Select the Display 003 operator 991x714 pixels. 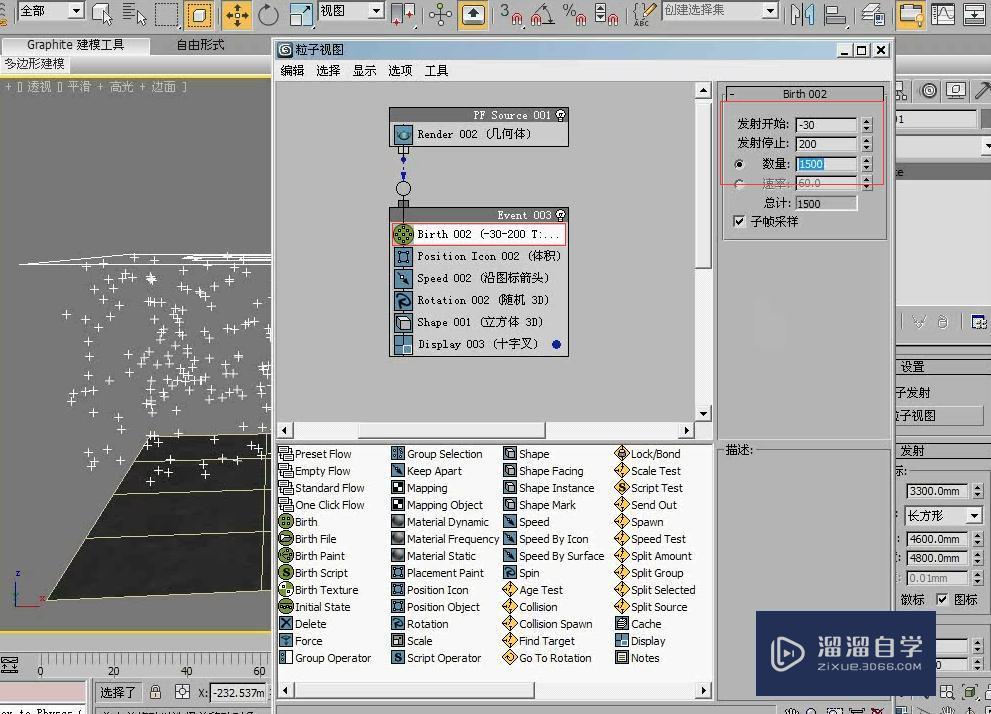click(478, 344)
